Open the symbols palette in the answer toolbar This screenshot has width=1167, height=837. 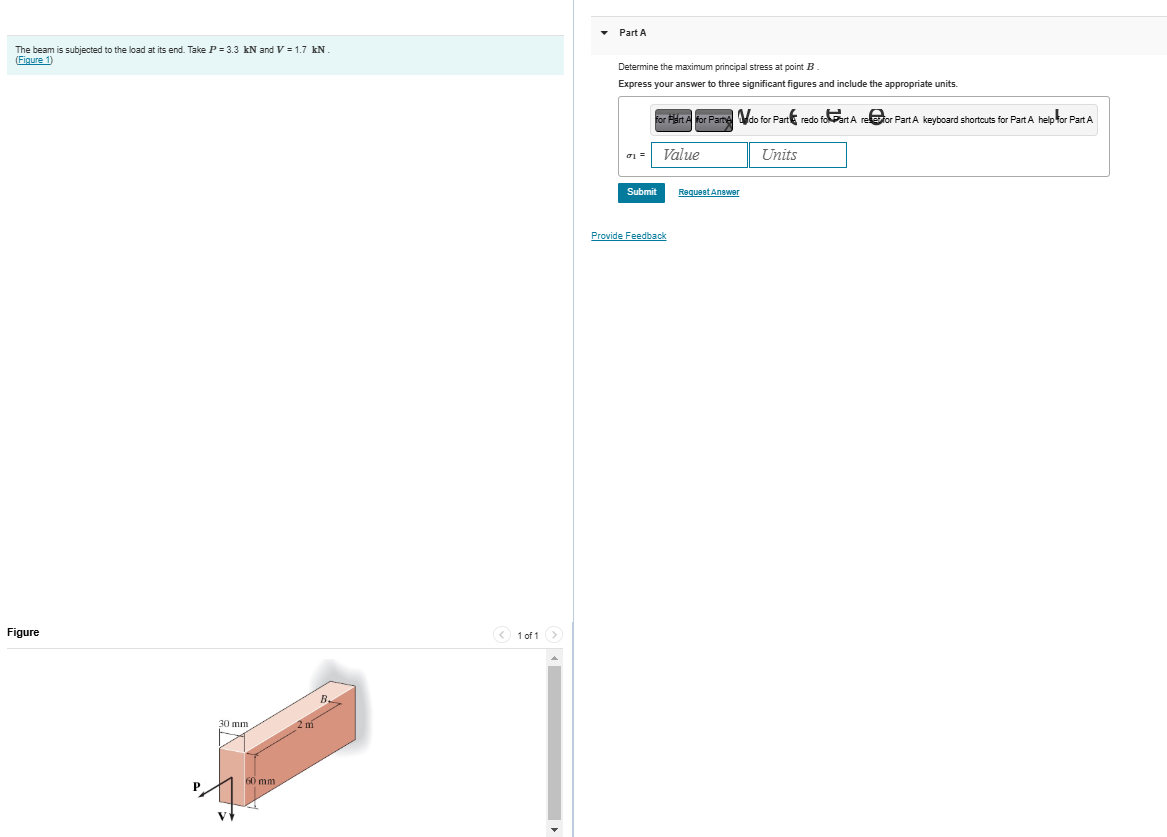click(x=713, y=120)
